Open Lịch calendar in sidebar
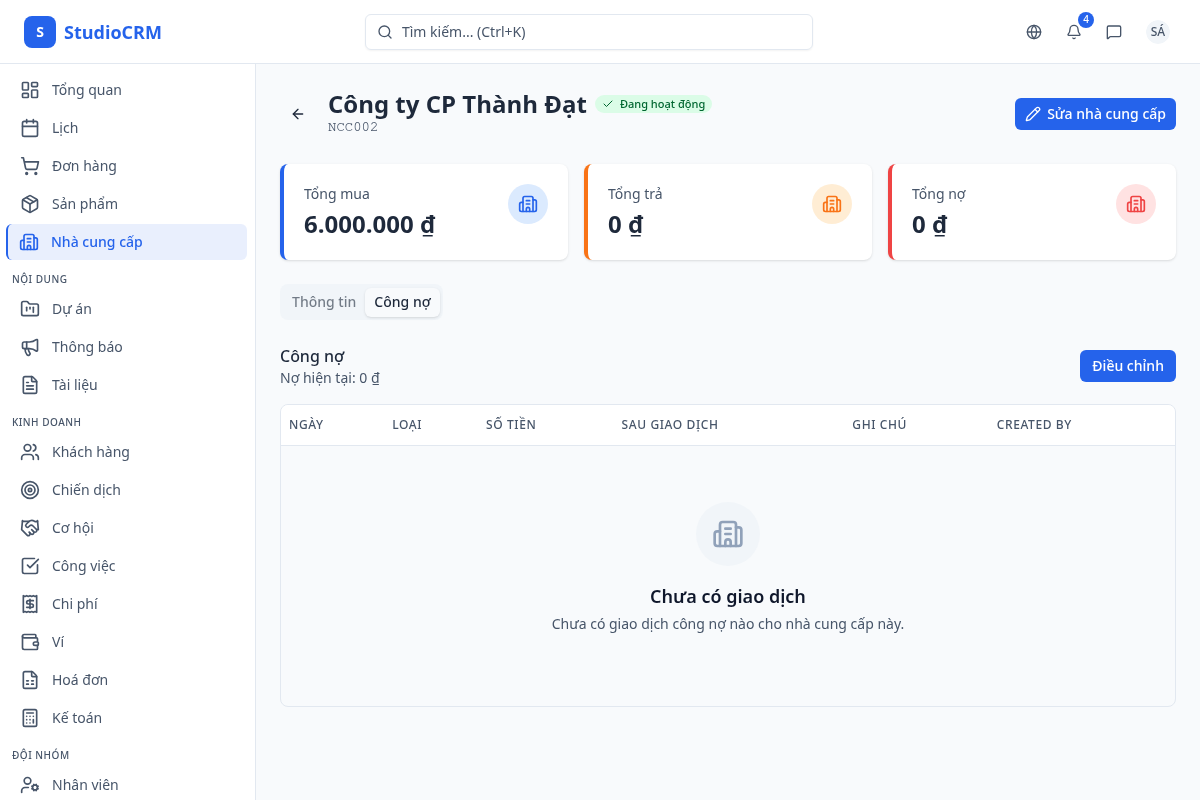The height and width of the screenshot is (800, 1200). 65,128
